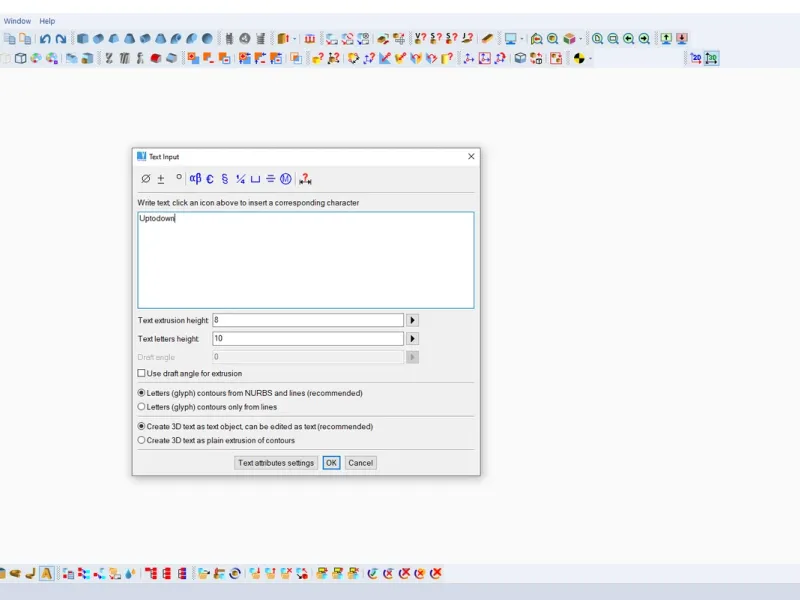The height and width of the screenshot is (600, 800).
Task: Choose Create 3D text as text object
Action: coord(141,426)
